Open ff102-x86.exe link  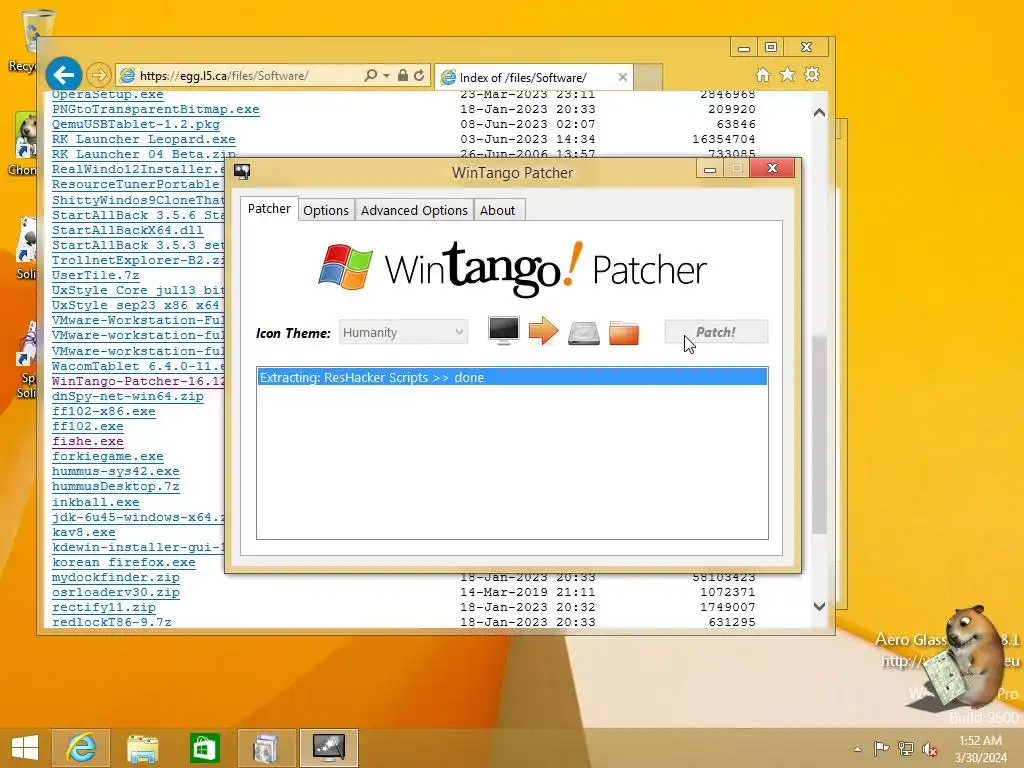[104, 411]
